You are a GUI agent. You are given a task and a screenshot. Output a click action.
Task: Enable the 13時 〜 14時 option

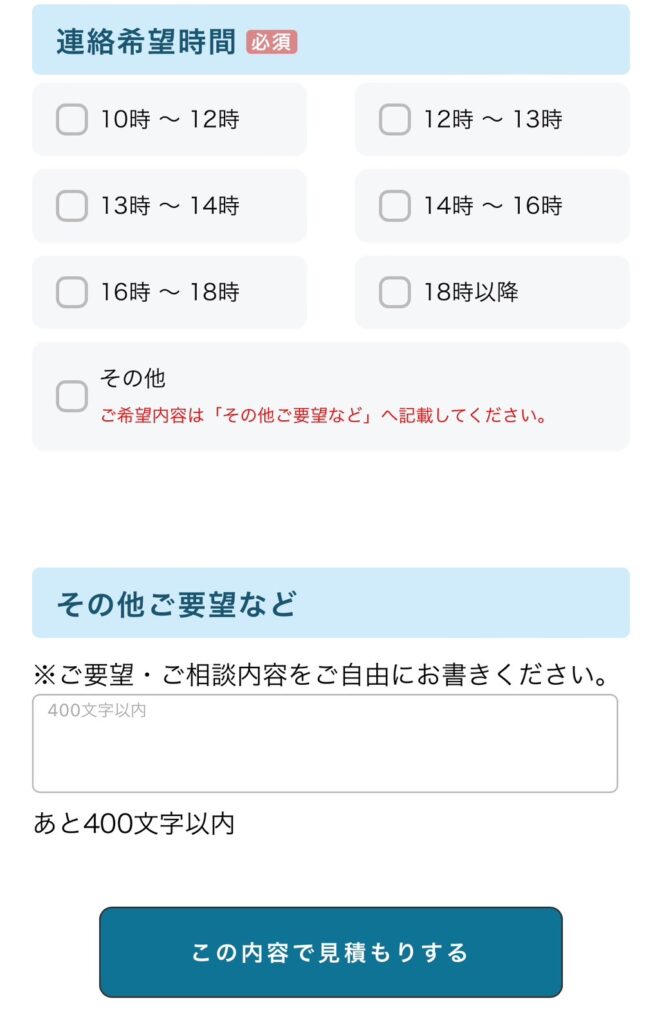pyautogui.click(x=70, y=206)
